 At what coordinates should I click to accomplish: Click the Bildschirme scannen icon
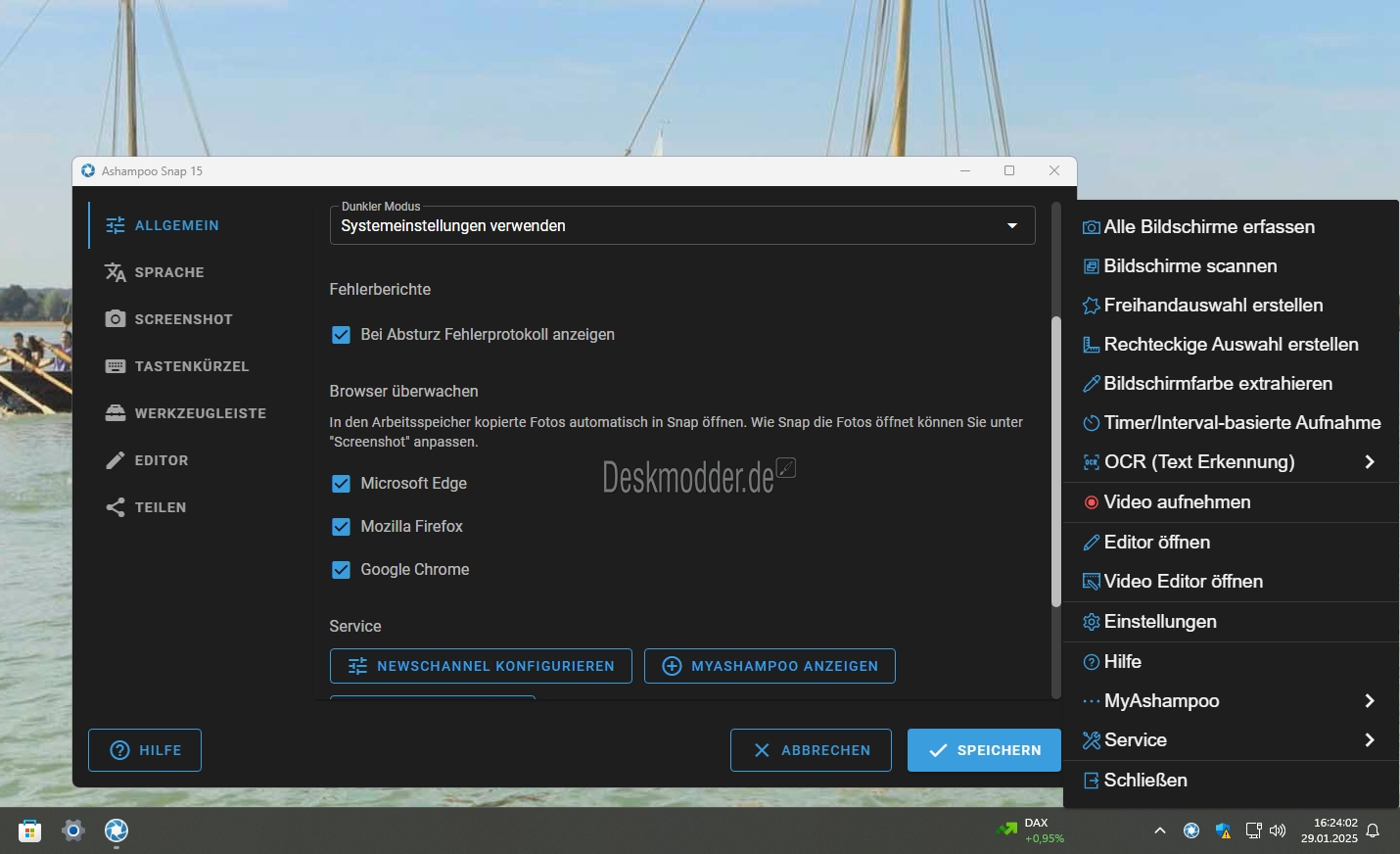1091,266
